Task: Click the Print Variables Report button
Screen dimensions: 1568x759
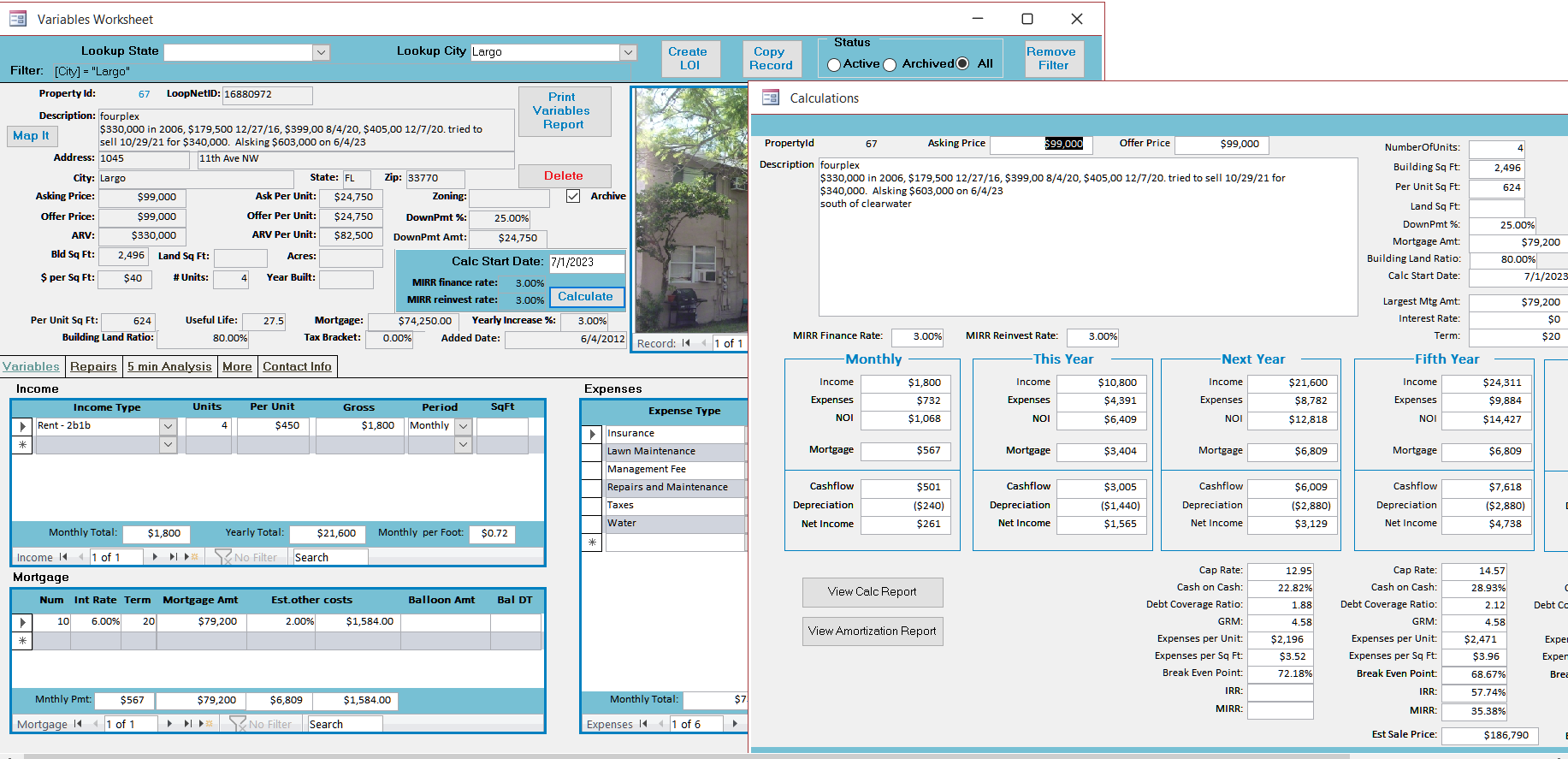Action: (564, 110)
